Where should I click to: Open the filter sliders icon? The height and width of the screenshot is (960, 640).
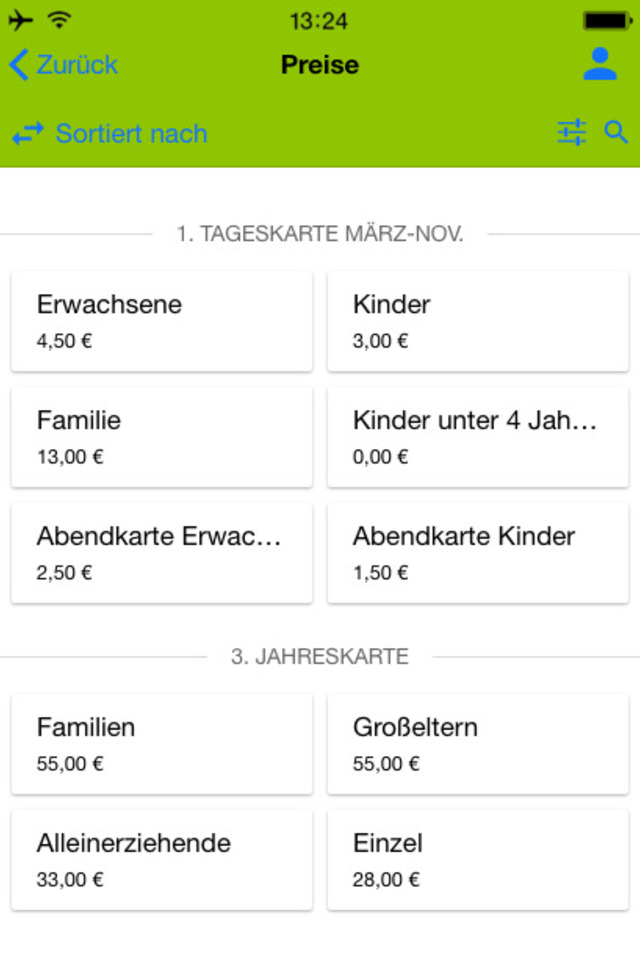(572, 132)
